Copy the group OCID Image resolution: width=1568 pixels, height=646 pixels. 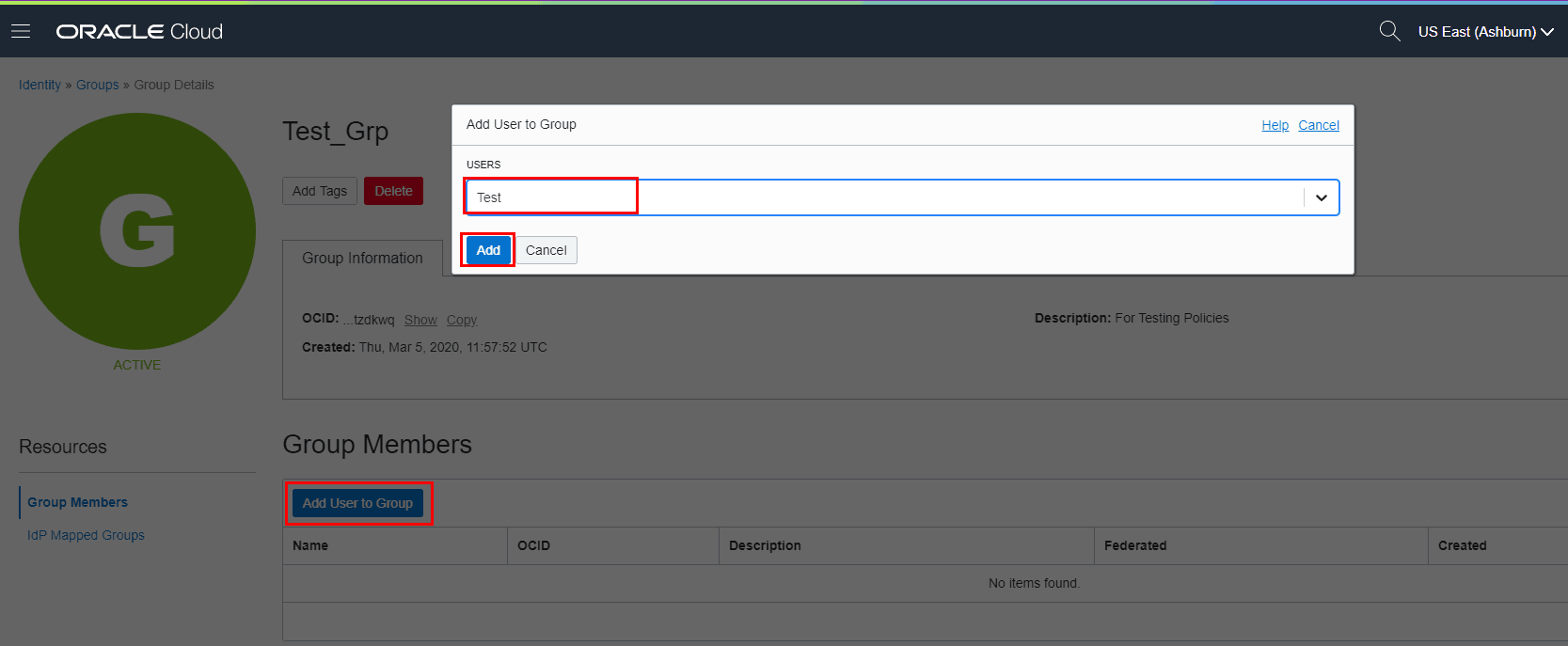point(462,320)
